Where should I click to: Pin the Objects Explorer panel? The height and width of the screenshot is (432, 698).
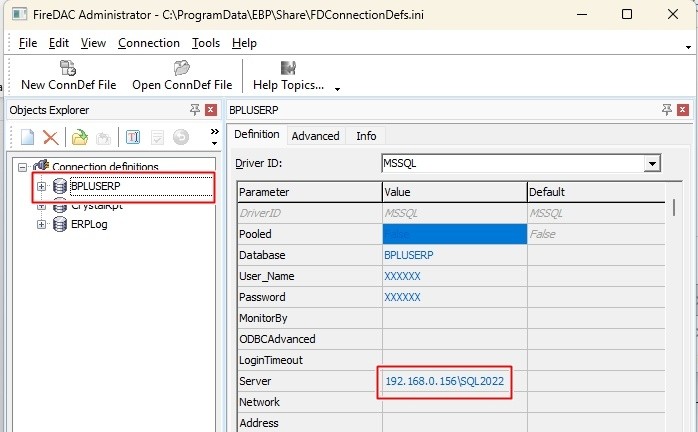pos(194,110)
